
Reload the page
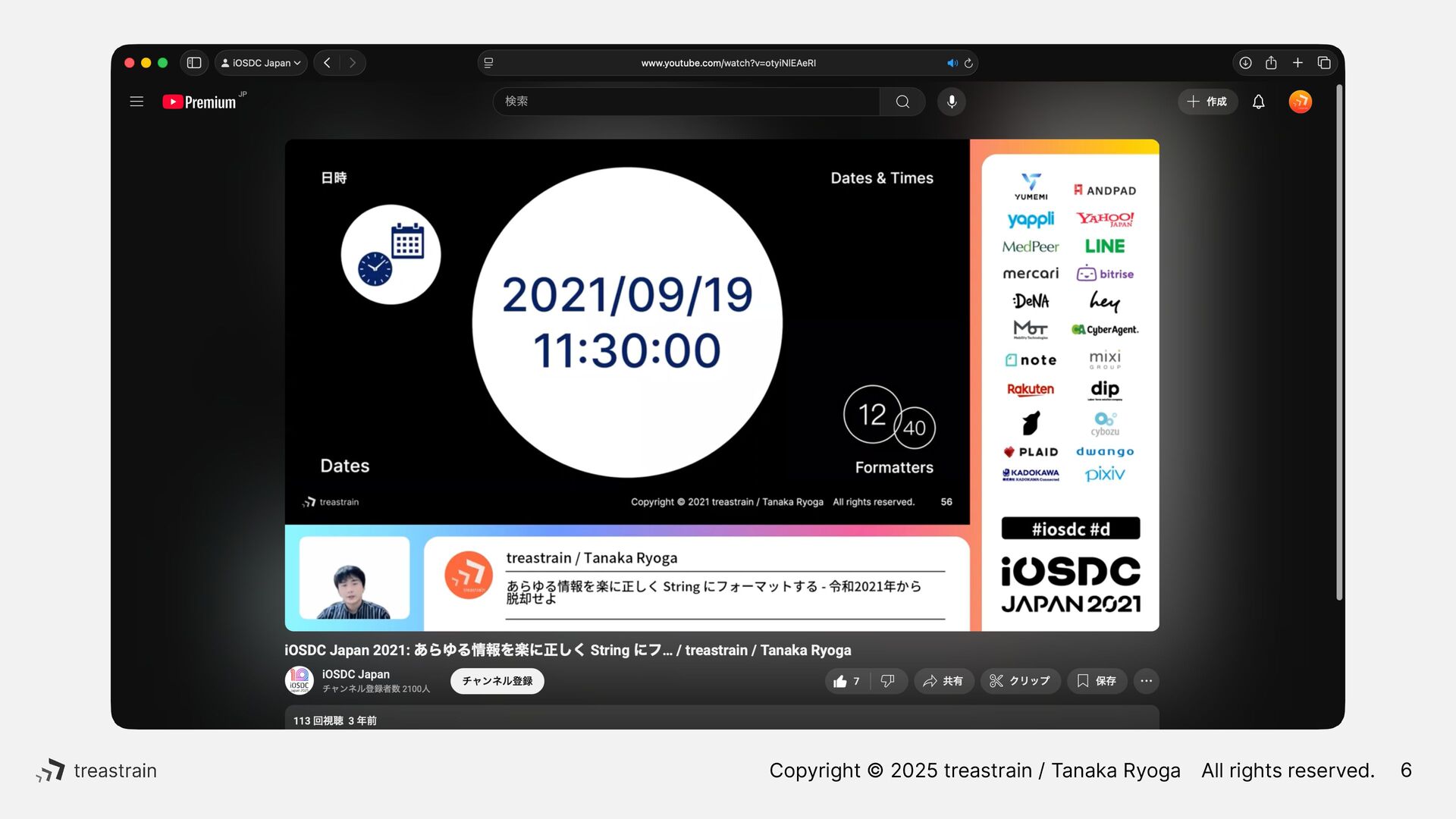tap(968, 63)
